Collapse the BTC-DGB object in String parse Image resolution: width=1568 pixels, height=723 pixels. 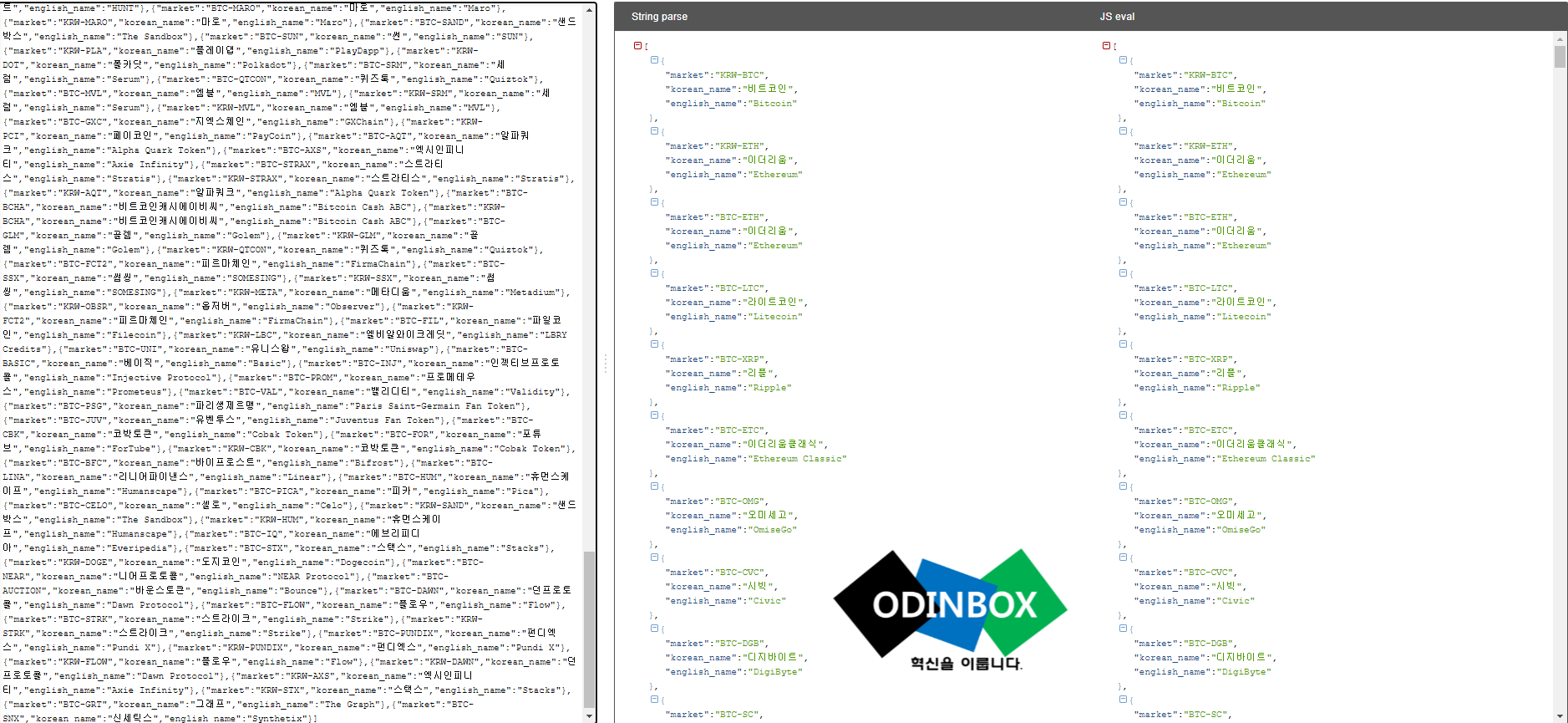coord(654,629)
